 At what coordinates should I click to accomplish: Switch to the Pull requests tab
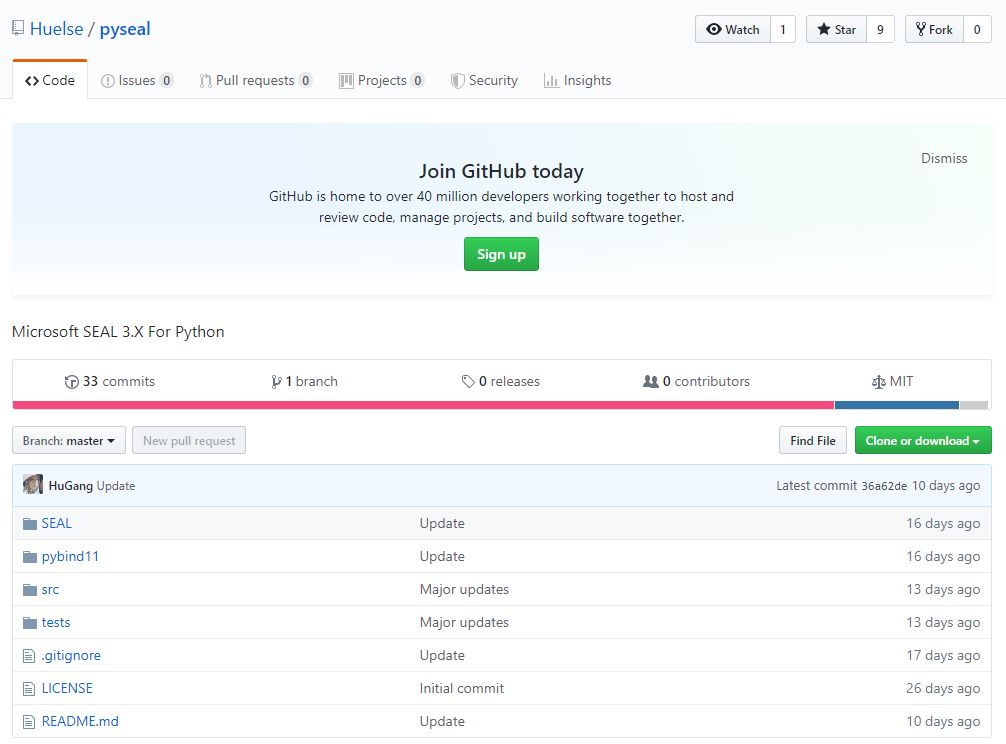tap(255, 80)
